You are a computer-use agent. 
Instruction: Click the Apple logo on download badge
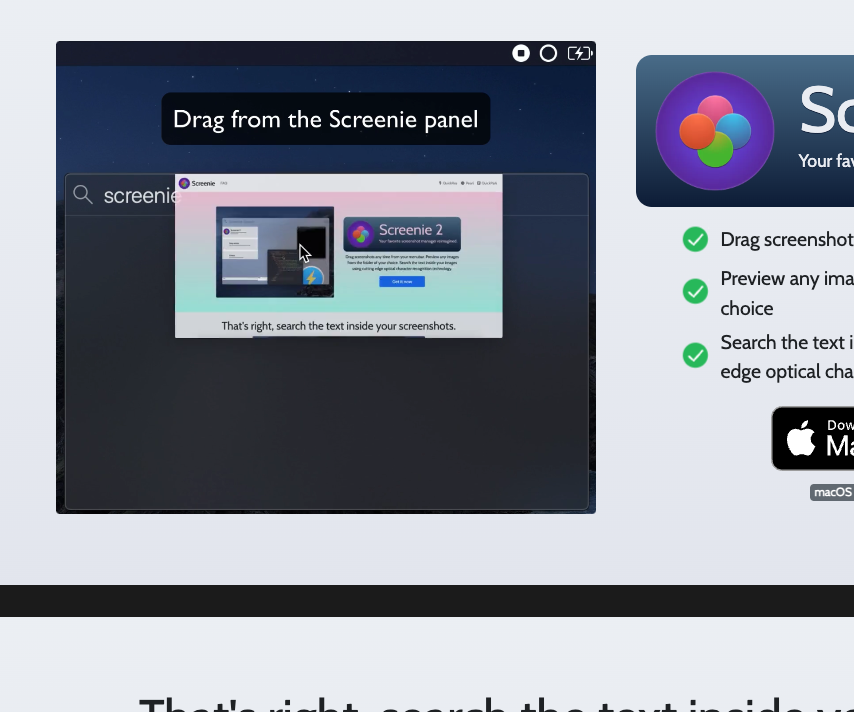point(801,437)
